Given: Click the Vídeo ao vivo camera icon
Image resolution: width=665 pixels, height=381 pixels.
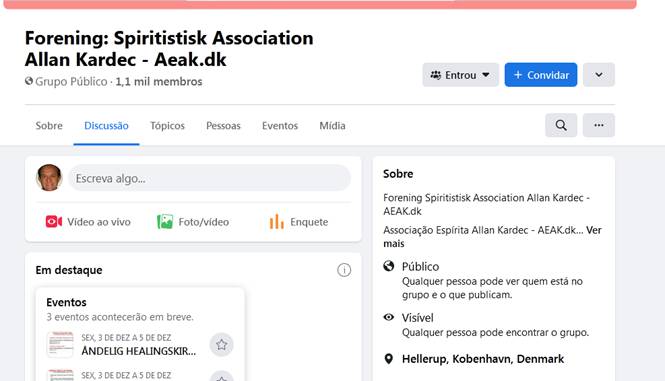Looking at the screenshot, I should pyautogui.click(x=54, y=221).
